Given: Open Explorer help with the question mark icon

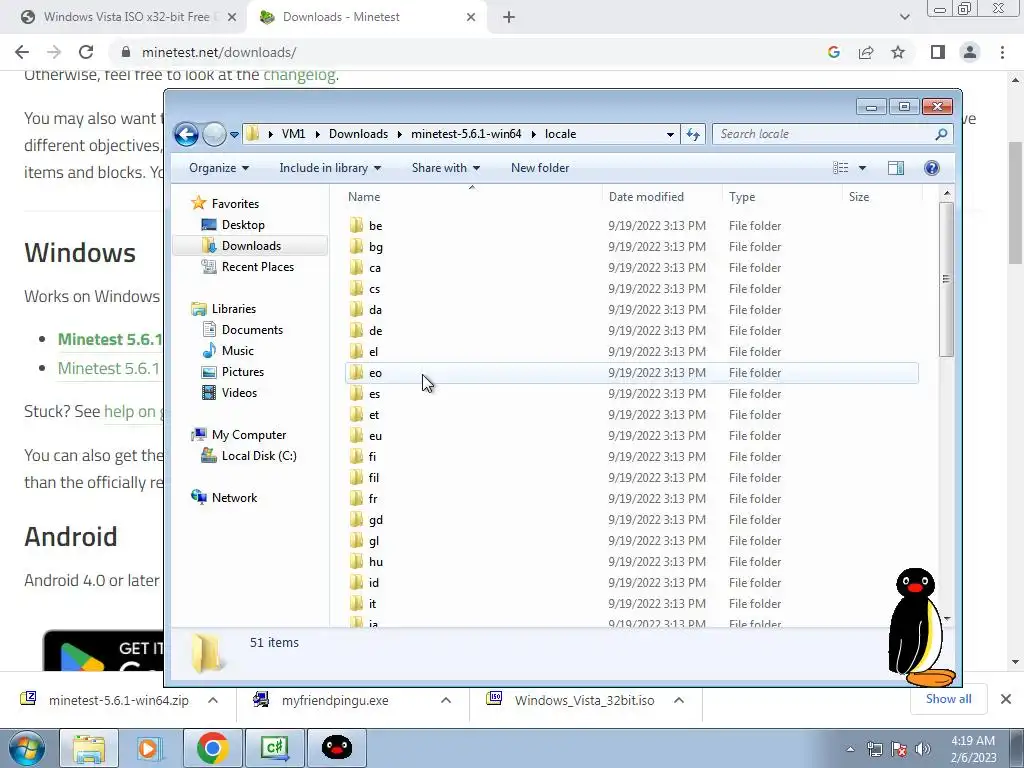Looking at the screenshot, I should 932,168.
